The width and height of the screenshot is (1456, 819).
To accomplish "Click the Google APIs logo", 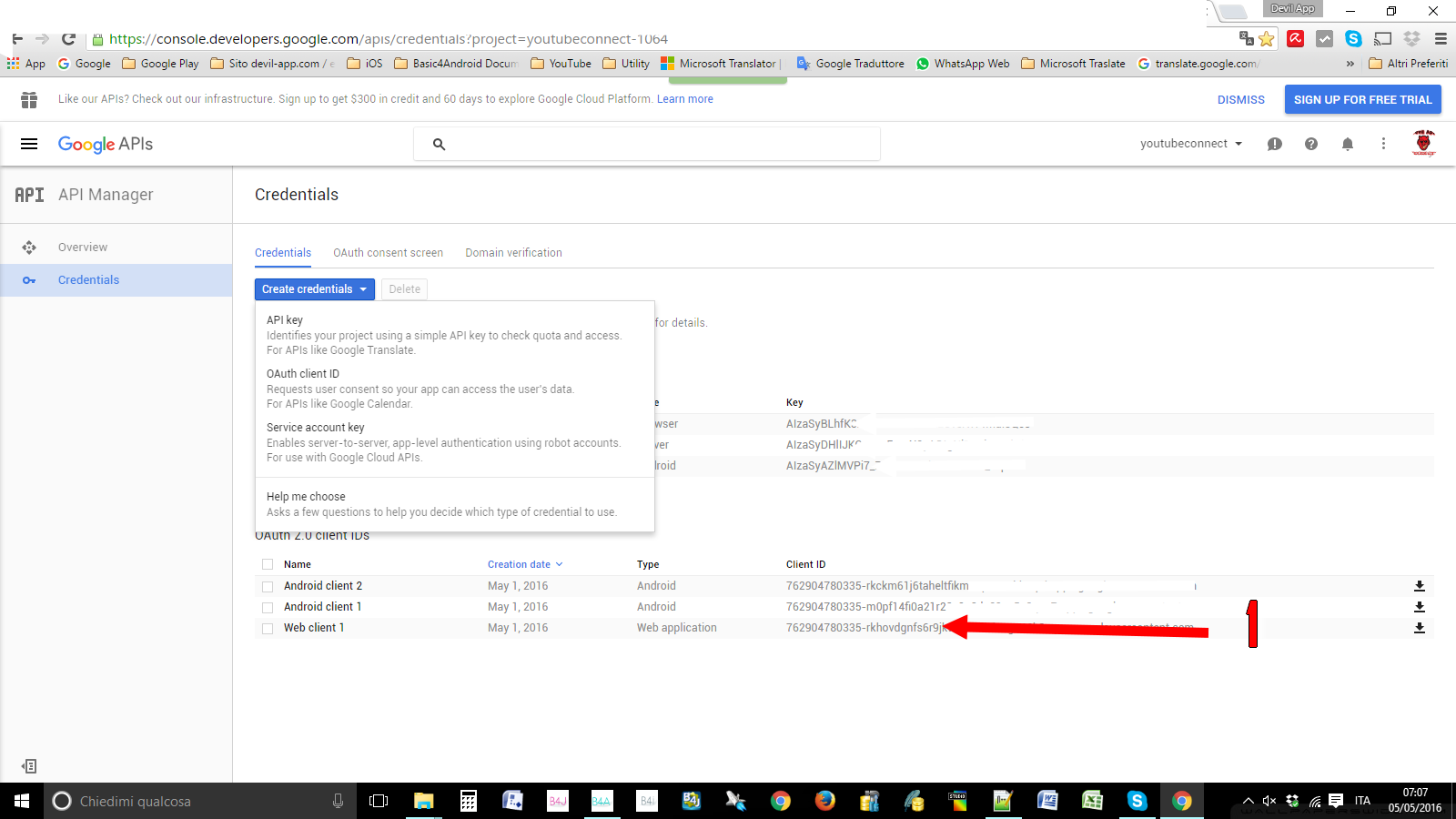I will 106,144.
